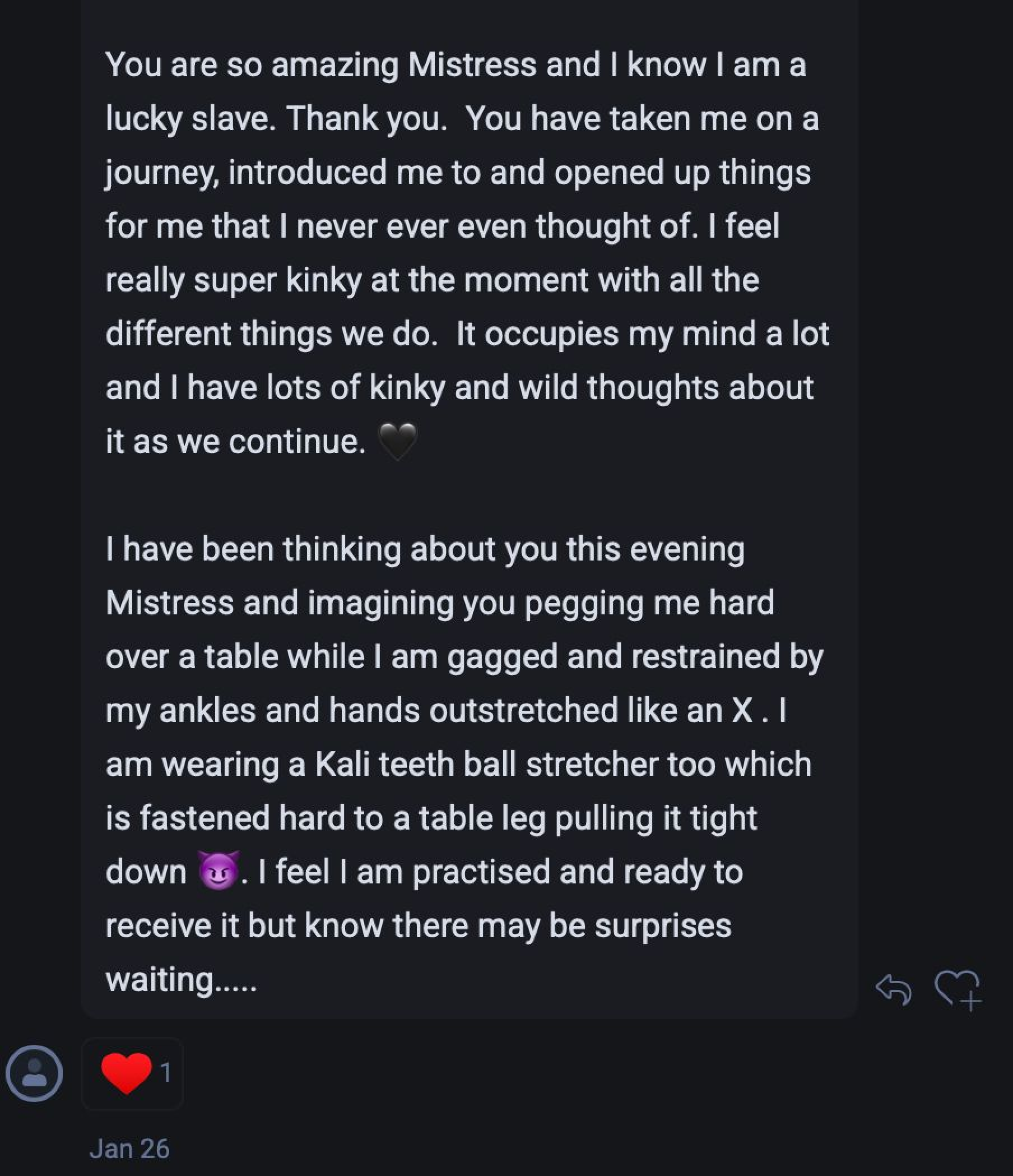Click the reaction count number 1
Viewport: 1013px width, 1176px height.
click(x=166, y=1072)
